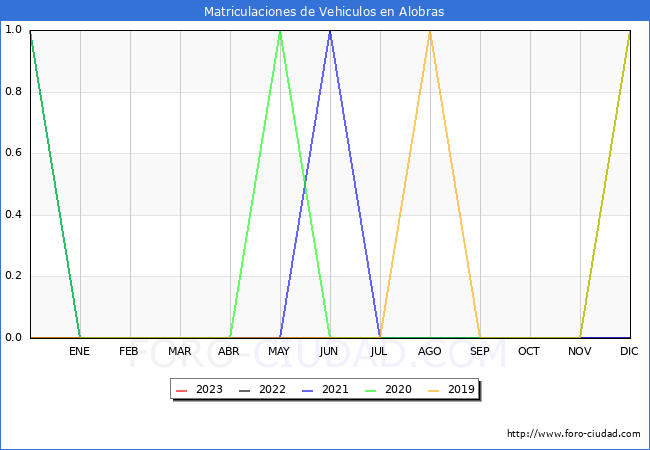650x450 pixels.
Task: Click the FEB month axis label
Action: pos(129,351)
